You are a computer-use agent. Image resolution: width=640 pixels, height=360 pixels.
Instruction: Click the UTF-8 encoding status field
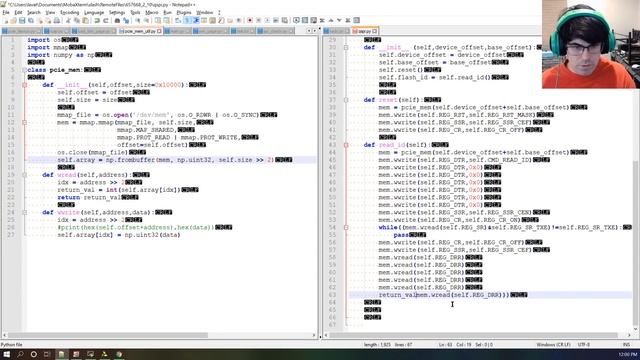click(x=584, y=344)
